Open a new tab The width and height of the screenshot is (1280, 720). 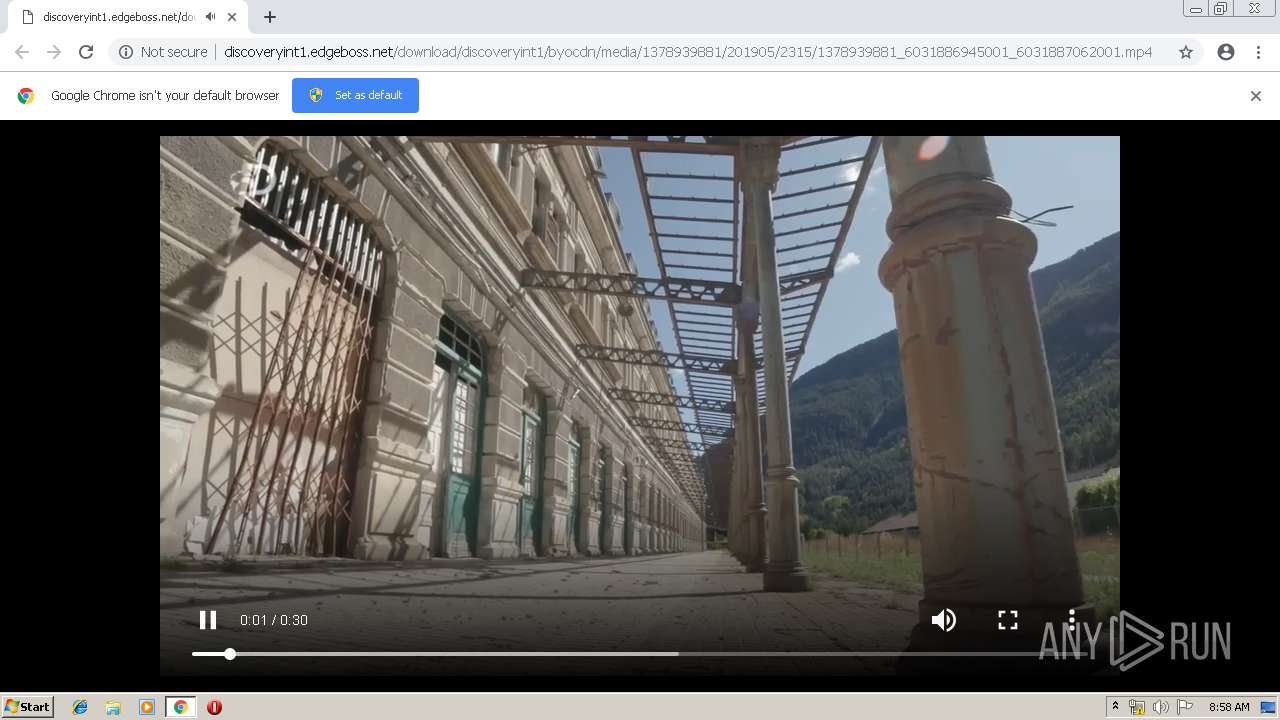tap(270, 17)
